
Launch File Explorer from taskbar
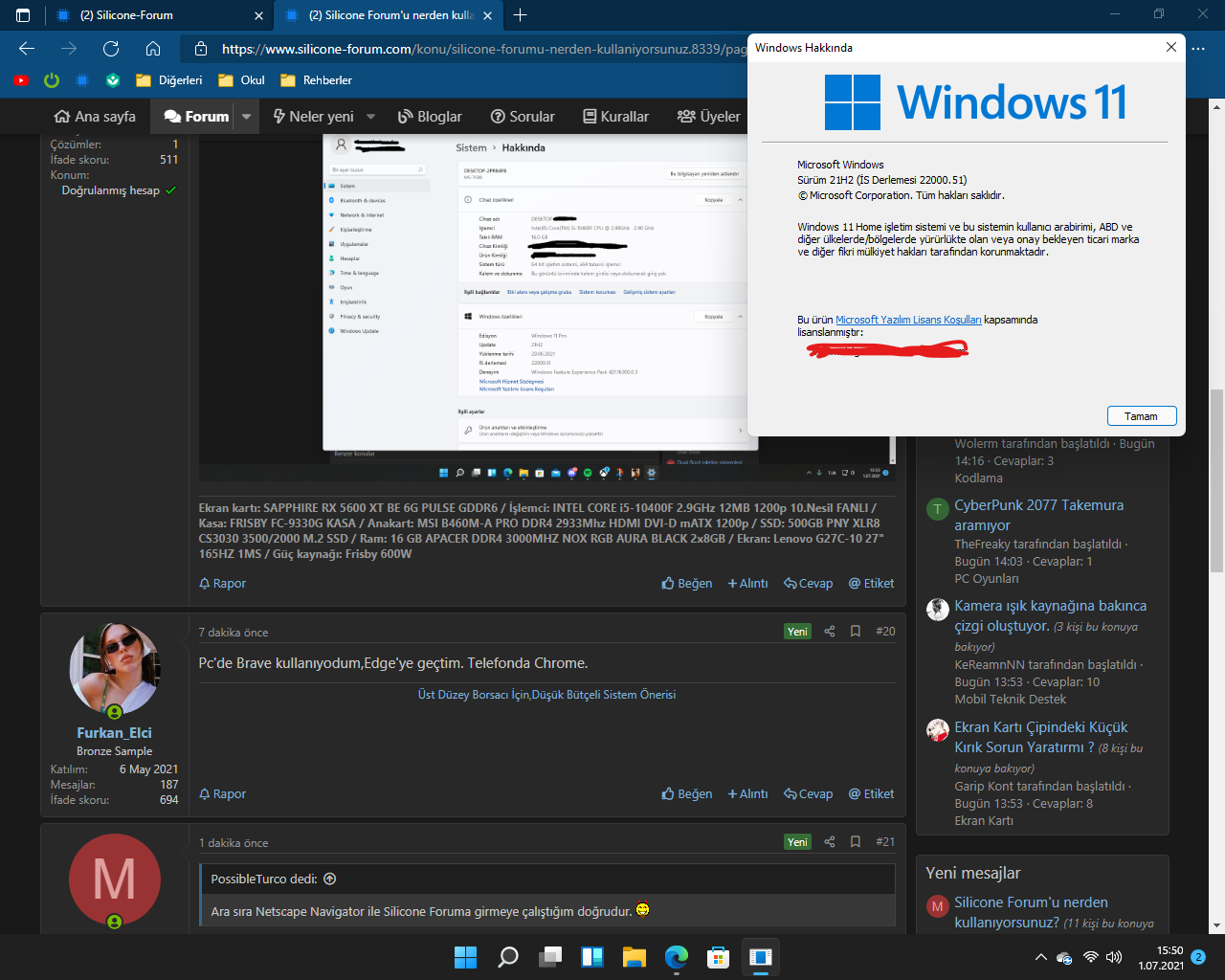[x=635, y=957]
